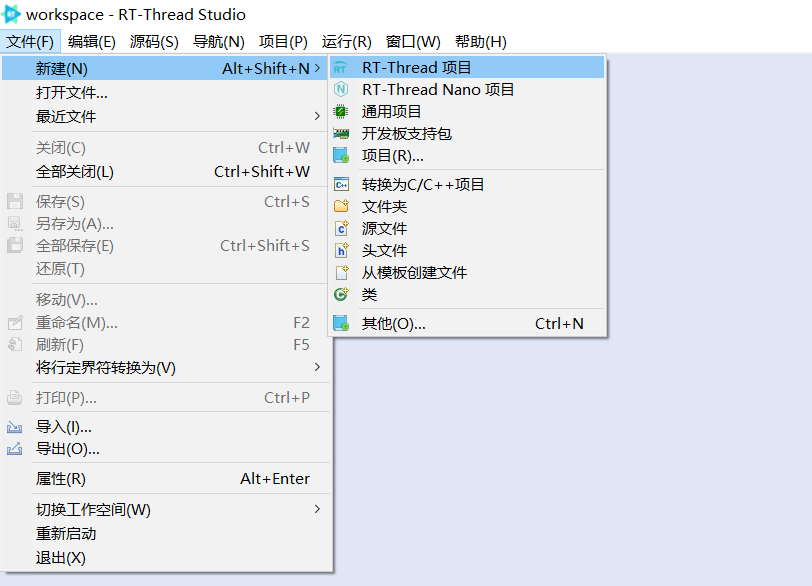Click the 重命名(M) icon
This screenshot has height=586, width=812.
pyautogui.click(x=14, y=323)
